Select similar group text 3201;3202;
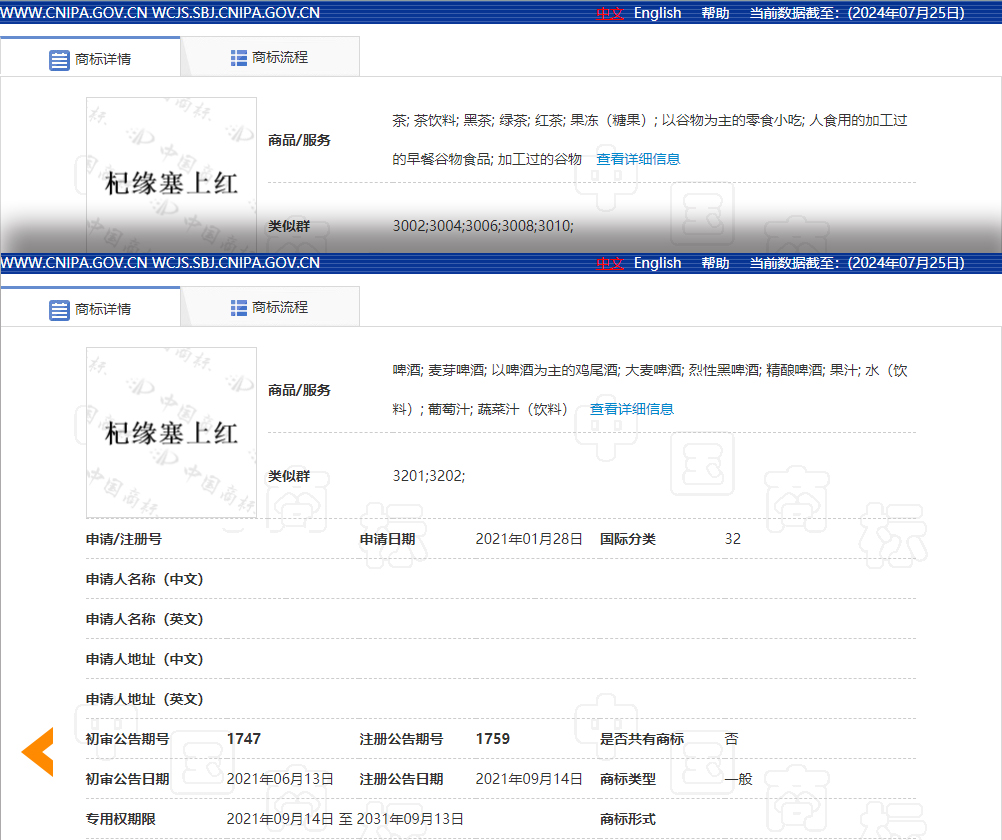The height and width of the screenshot is (840, 1002). click(429, 476)
